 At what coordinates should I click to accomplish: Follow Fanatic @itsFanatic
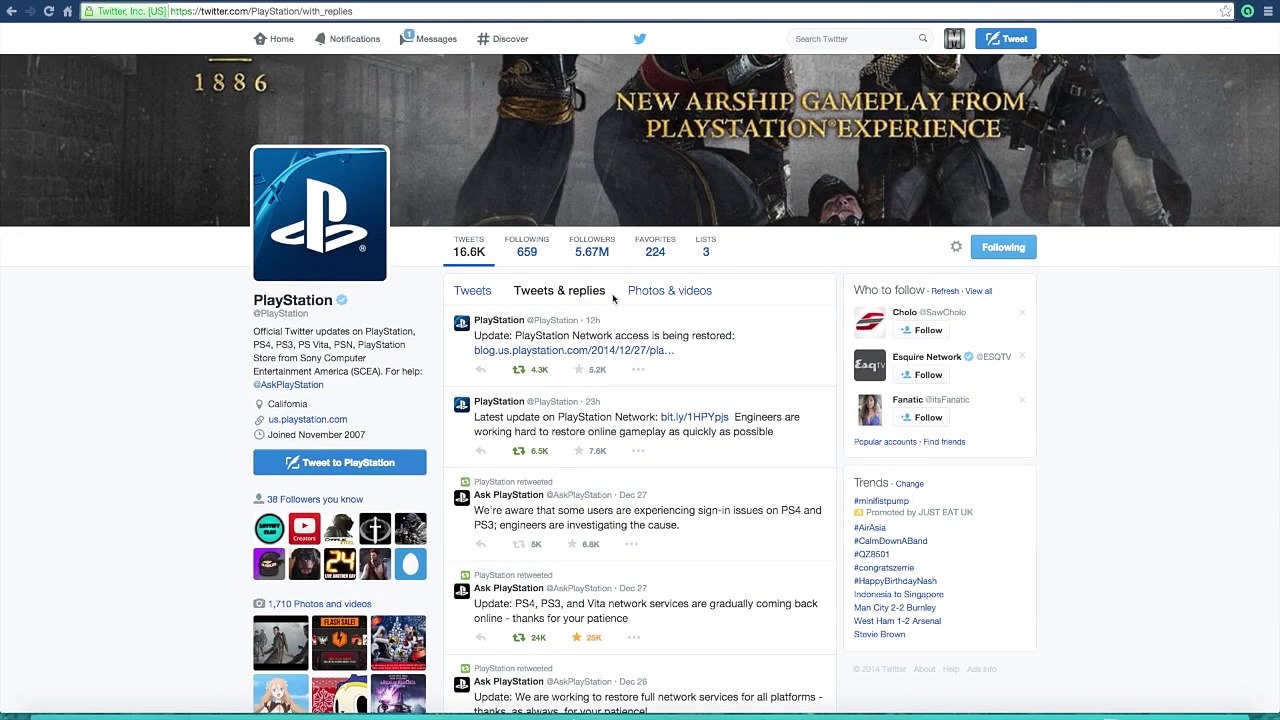coord(920,418)
